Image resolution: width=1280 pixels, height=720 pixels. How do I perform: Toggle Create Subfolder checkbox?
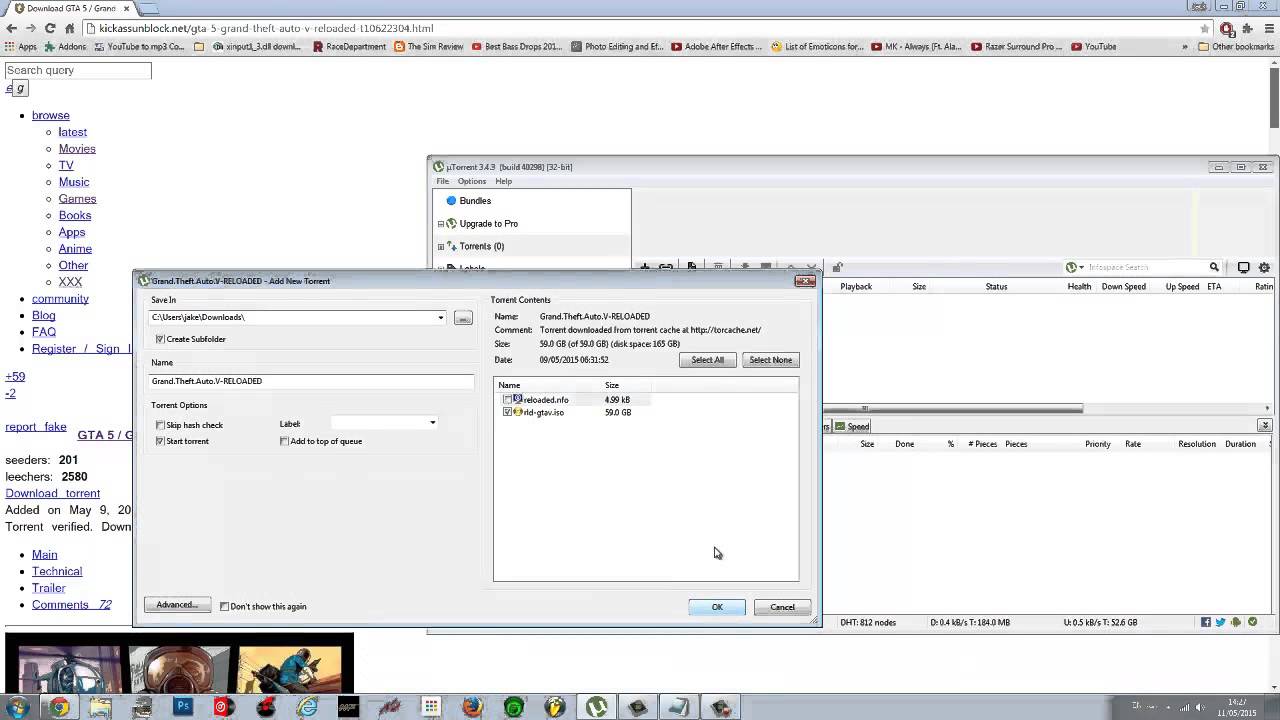pos(160,339)
